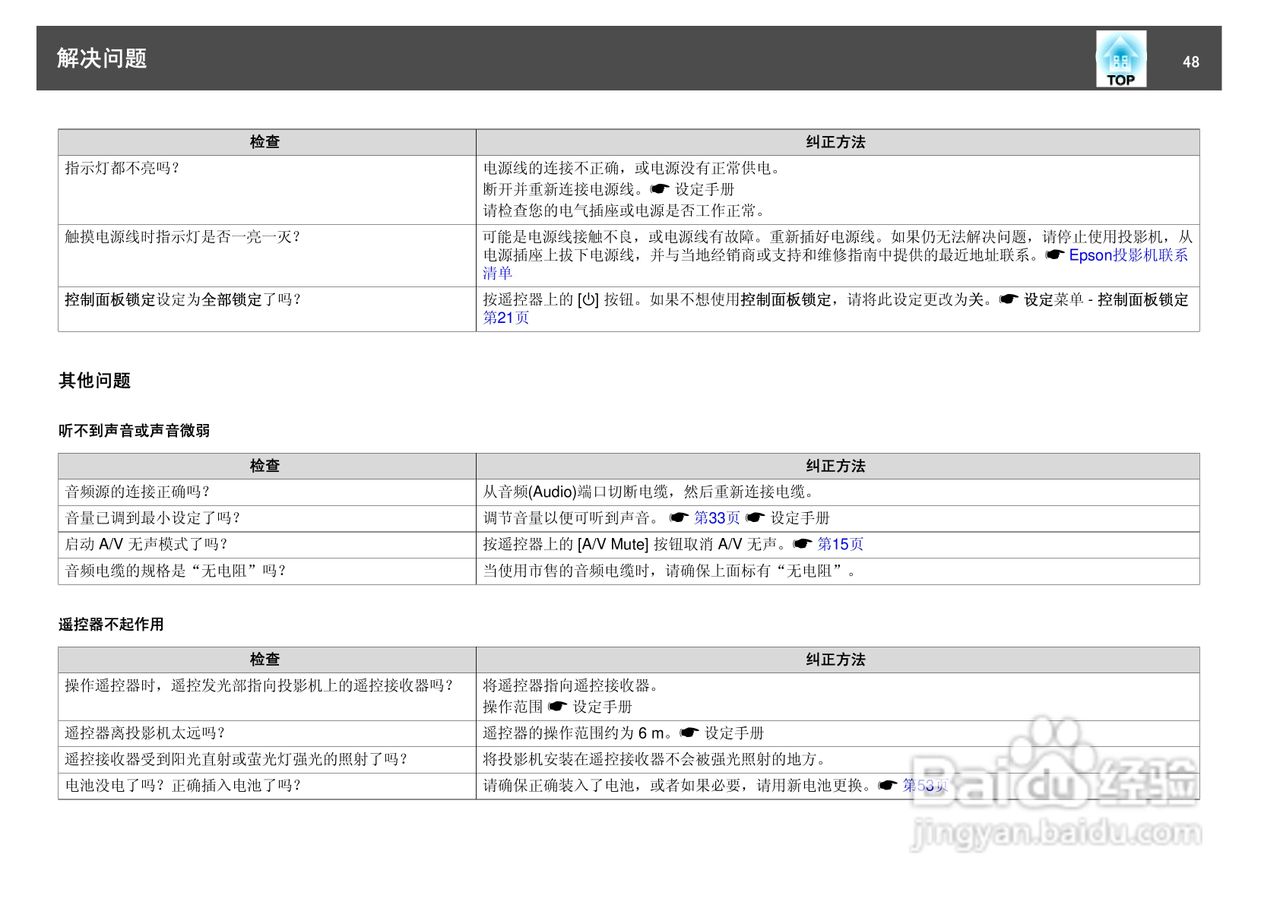
Task: Click the 音量已调到最小设定了吗？ cell
Action: (267, 518)
